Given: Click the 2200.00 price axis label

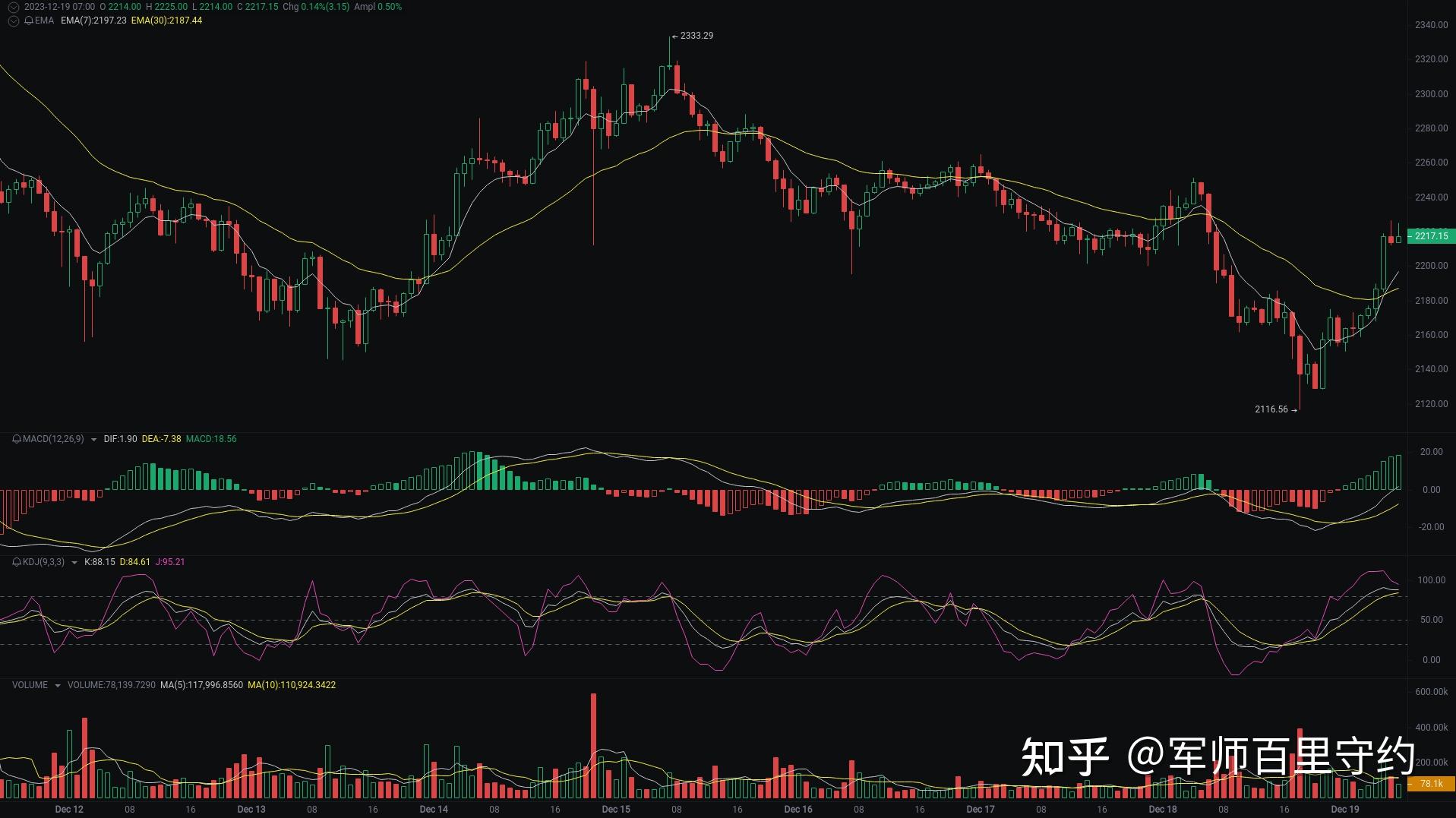Looking at the screenshot, I should (x=1431, y=266).
